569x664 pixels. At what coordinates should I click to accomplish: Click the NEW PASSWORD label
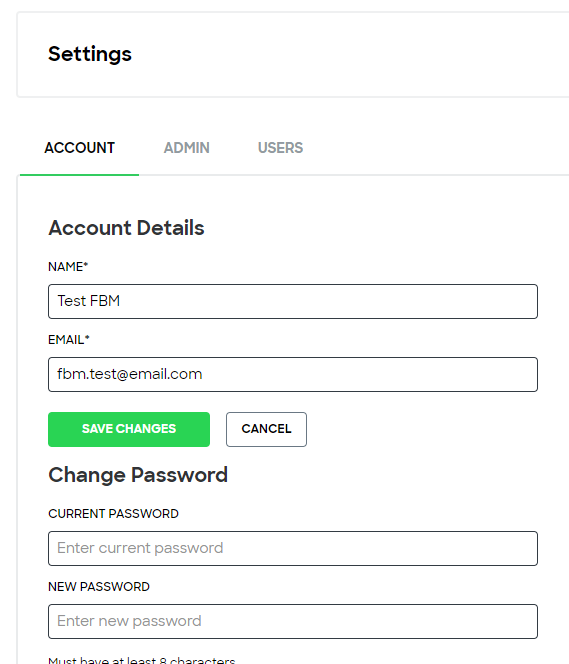[x=99, y=587]
